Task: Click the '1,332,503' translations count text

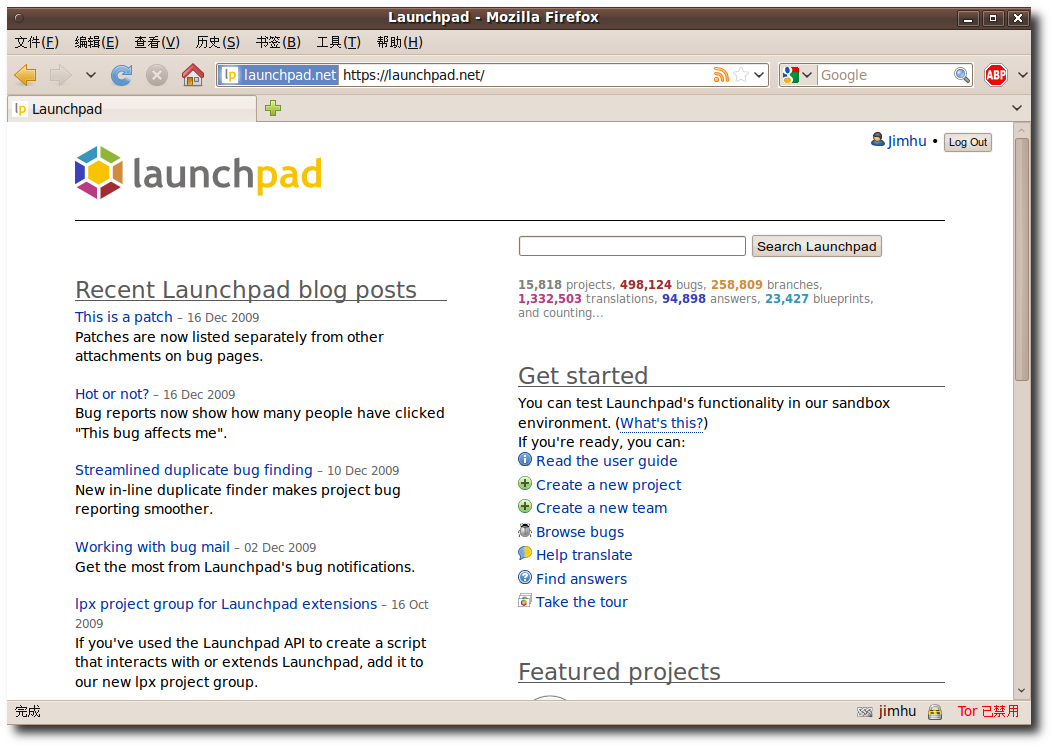Action: click(x=549, y=298)
